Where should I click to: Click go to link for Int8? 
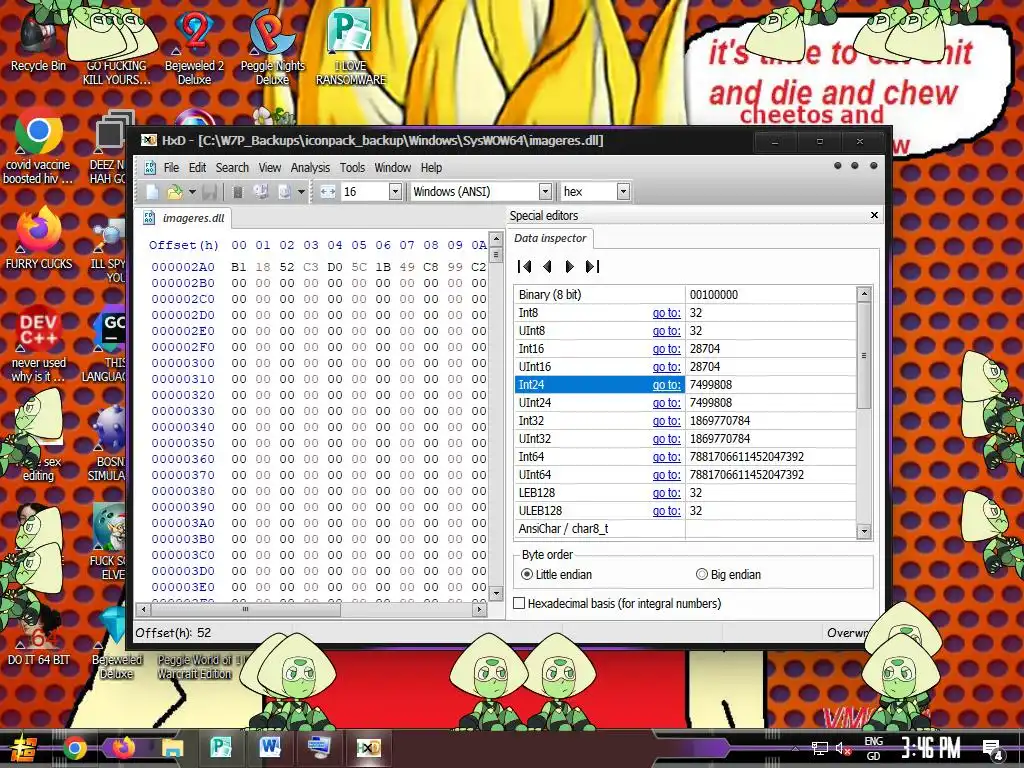(x=666, y=313)
